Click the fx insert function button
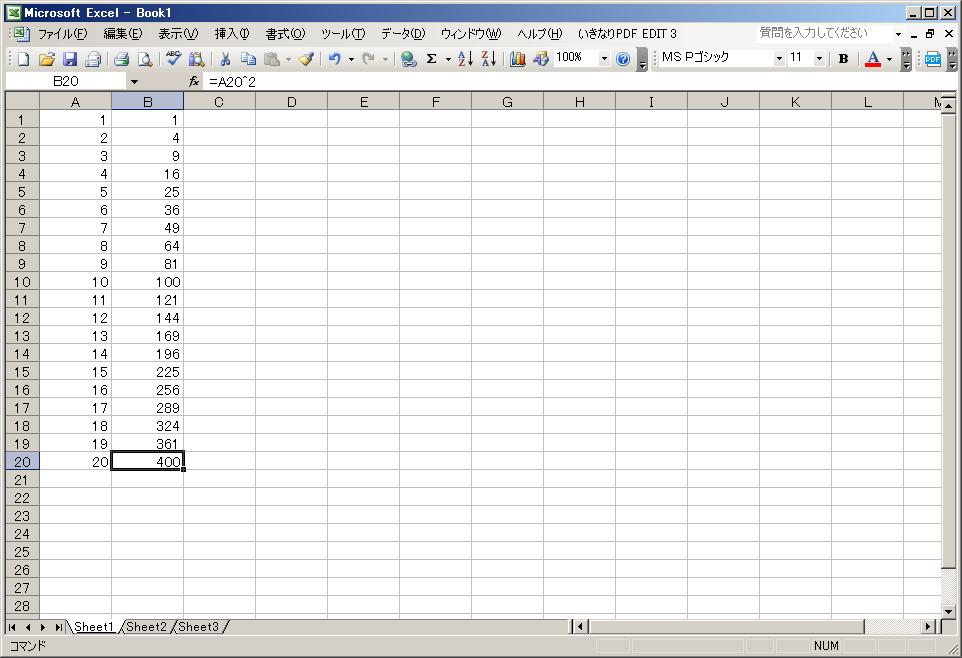The image size is (962, 658). pos(194,81)
